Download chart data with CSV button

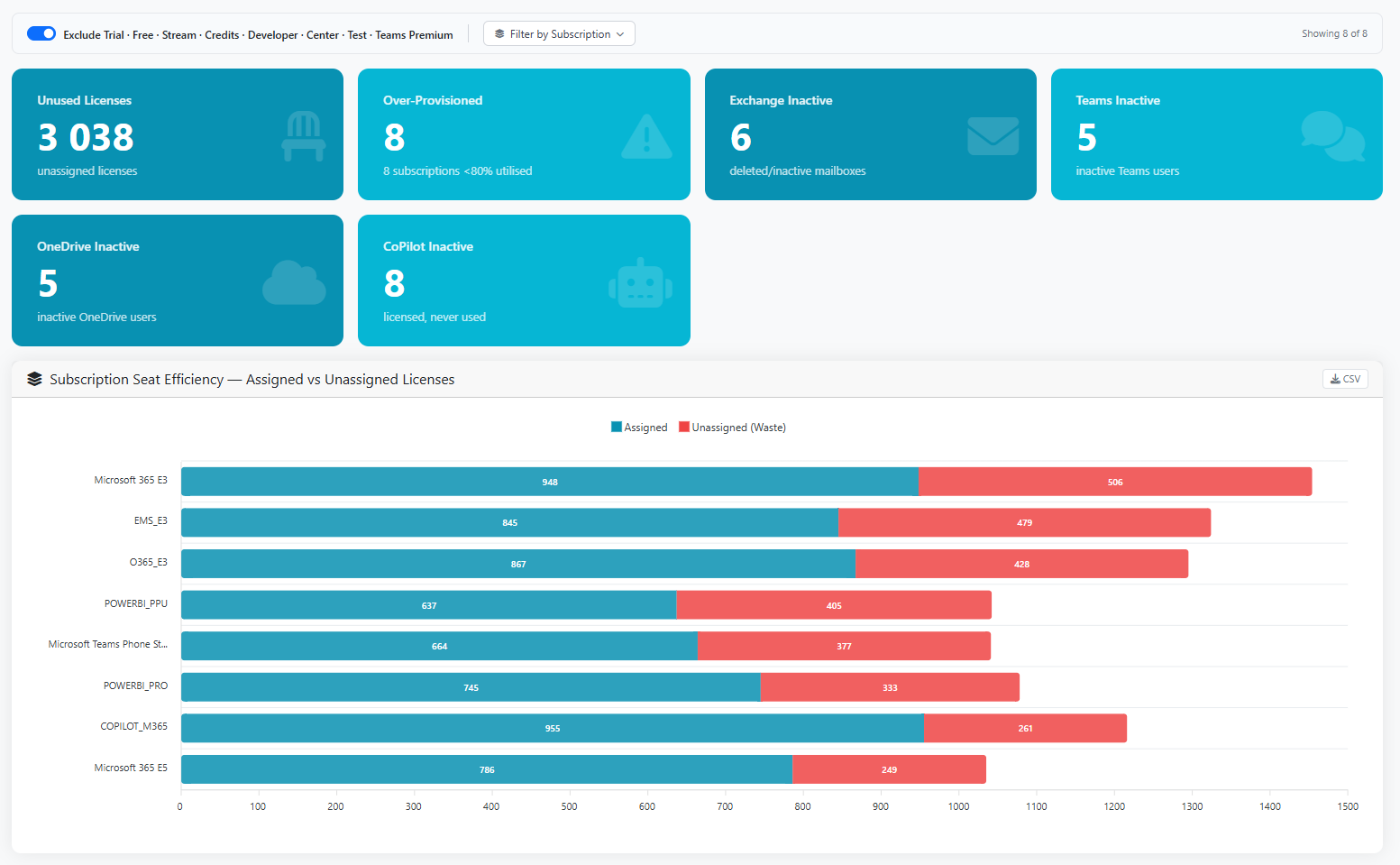click(1345, 379)
